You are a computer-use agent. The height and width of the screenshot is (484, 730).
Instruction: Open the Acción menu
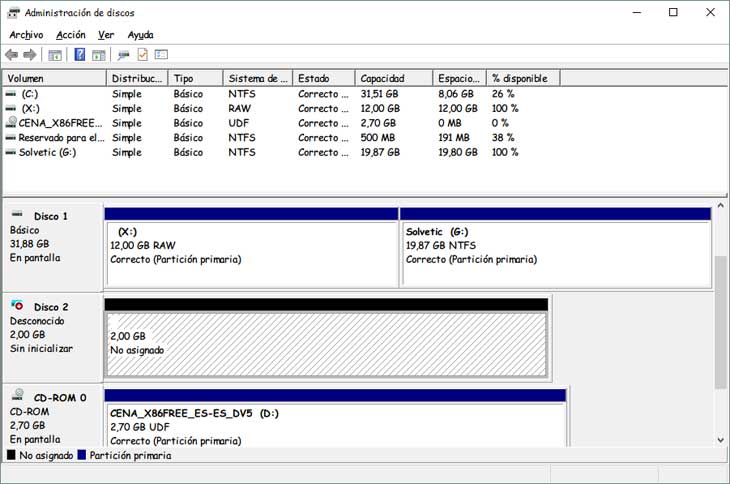tap(71, 35)
